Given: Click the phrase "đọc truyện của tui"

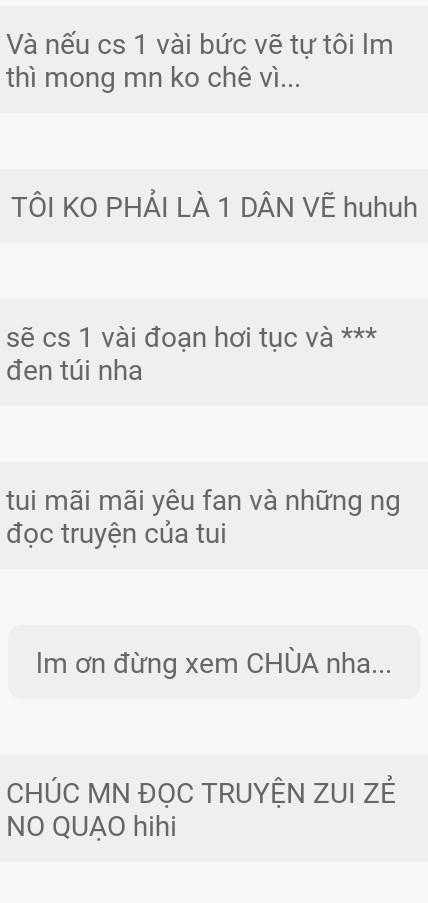Looking at the screenshot, I should (116, 534).
